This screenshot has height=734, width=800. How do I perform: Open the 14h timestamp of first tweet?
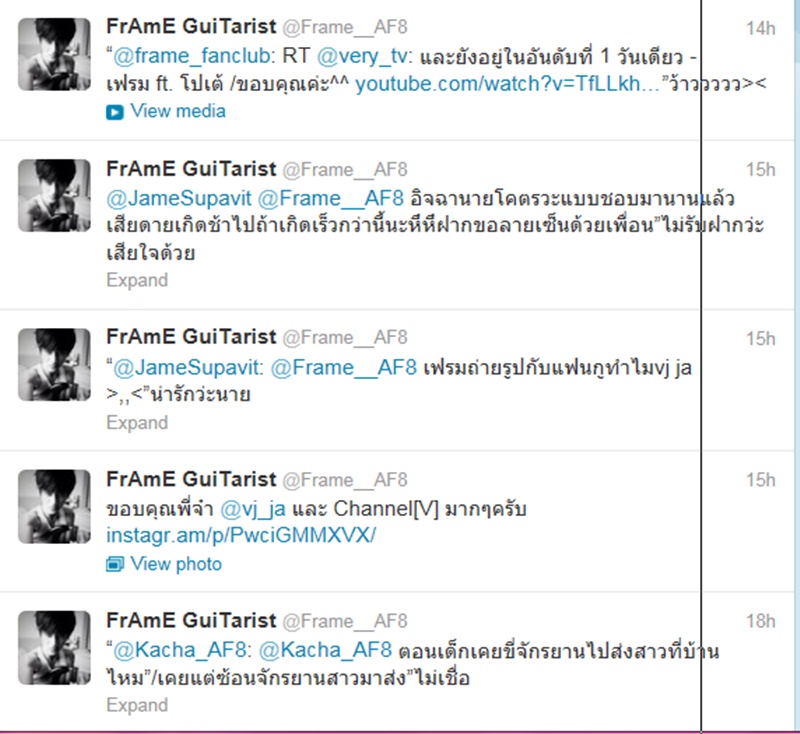[x=760, y=28]
